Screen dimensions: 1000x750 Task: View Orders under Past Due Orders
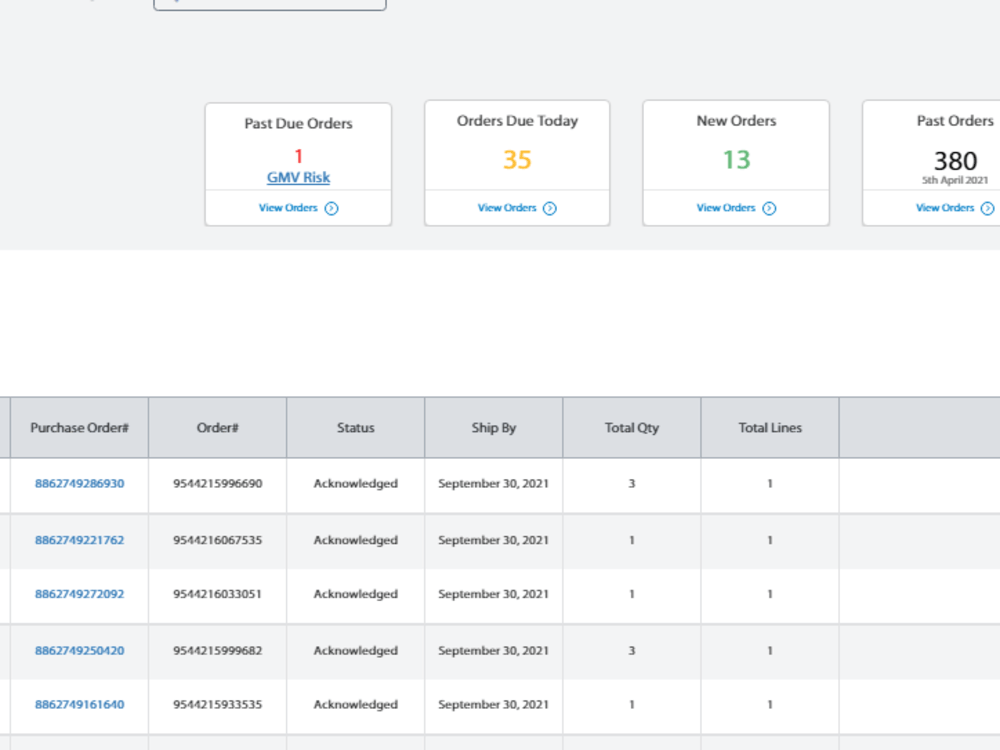[288, 208]
